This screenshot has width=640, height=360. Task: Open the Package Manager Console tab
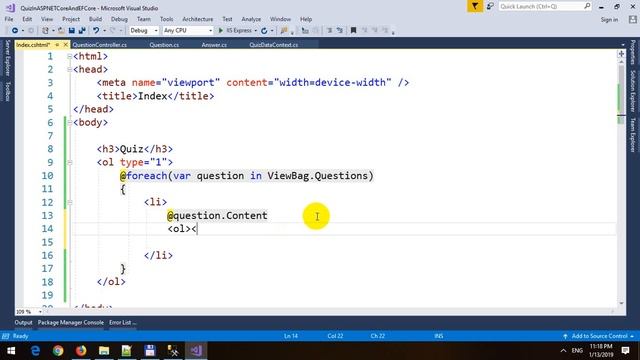[x=71, y=322]
